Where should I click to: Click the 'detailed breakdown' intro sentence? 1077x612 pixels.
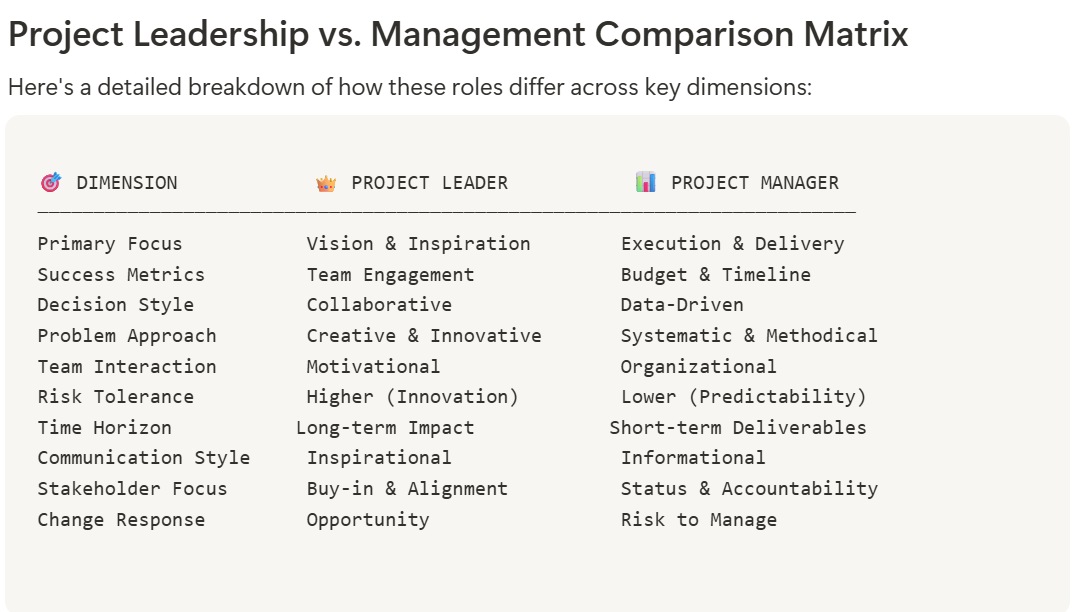(x=409, y=87)
